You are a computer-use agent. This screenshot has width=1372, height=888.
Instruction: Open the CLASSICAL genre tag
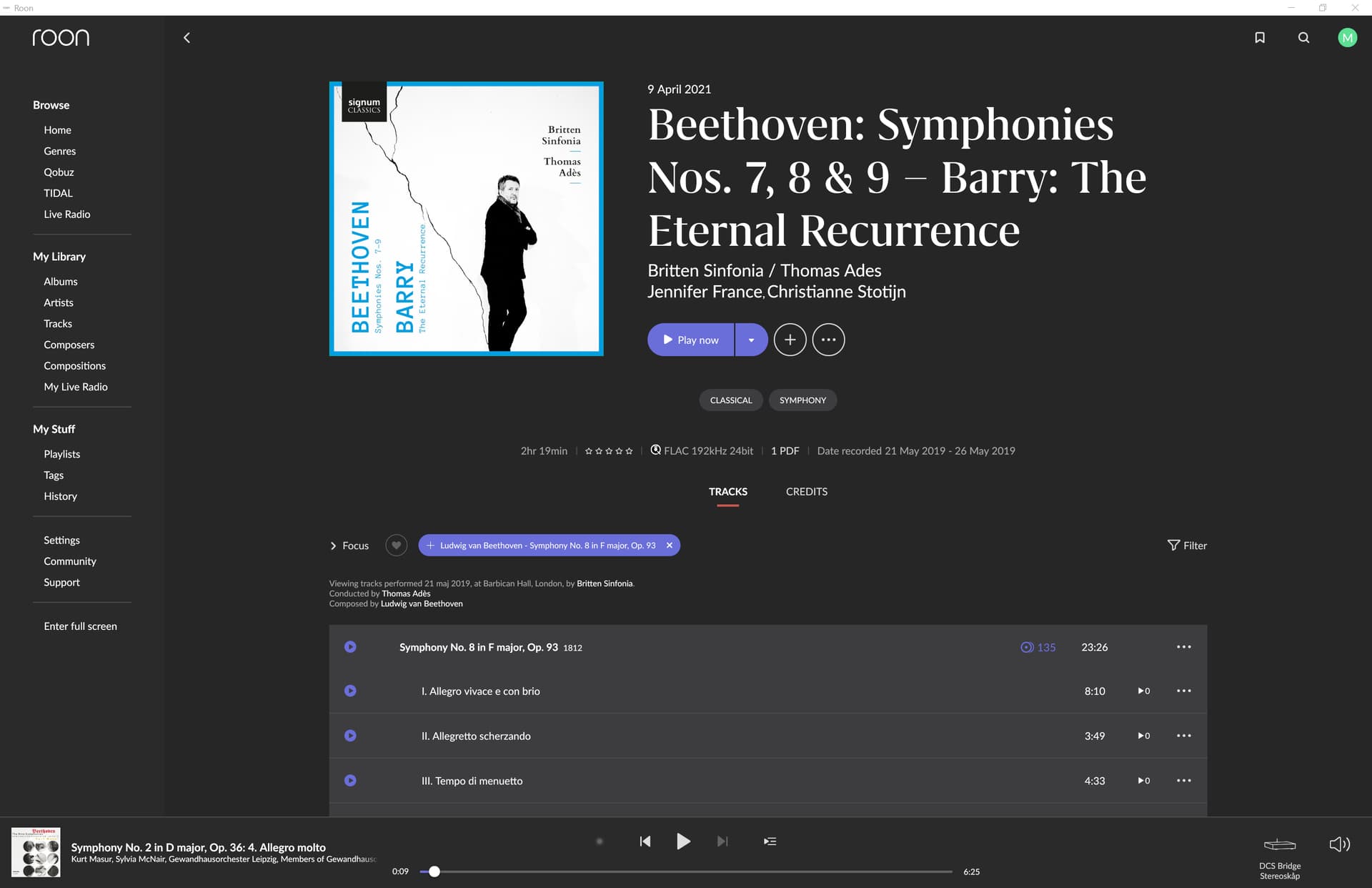[730, 400]
